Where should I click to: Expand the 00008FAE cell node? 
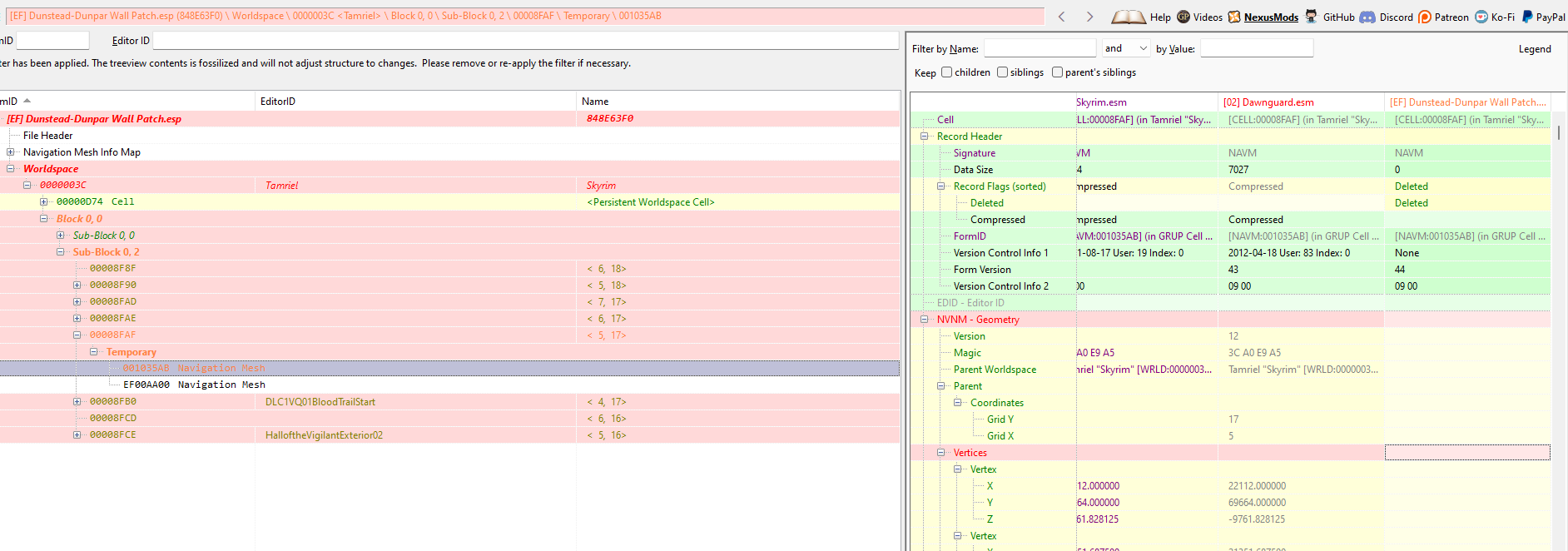tap(77, 319)
